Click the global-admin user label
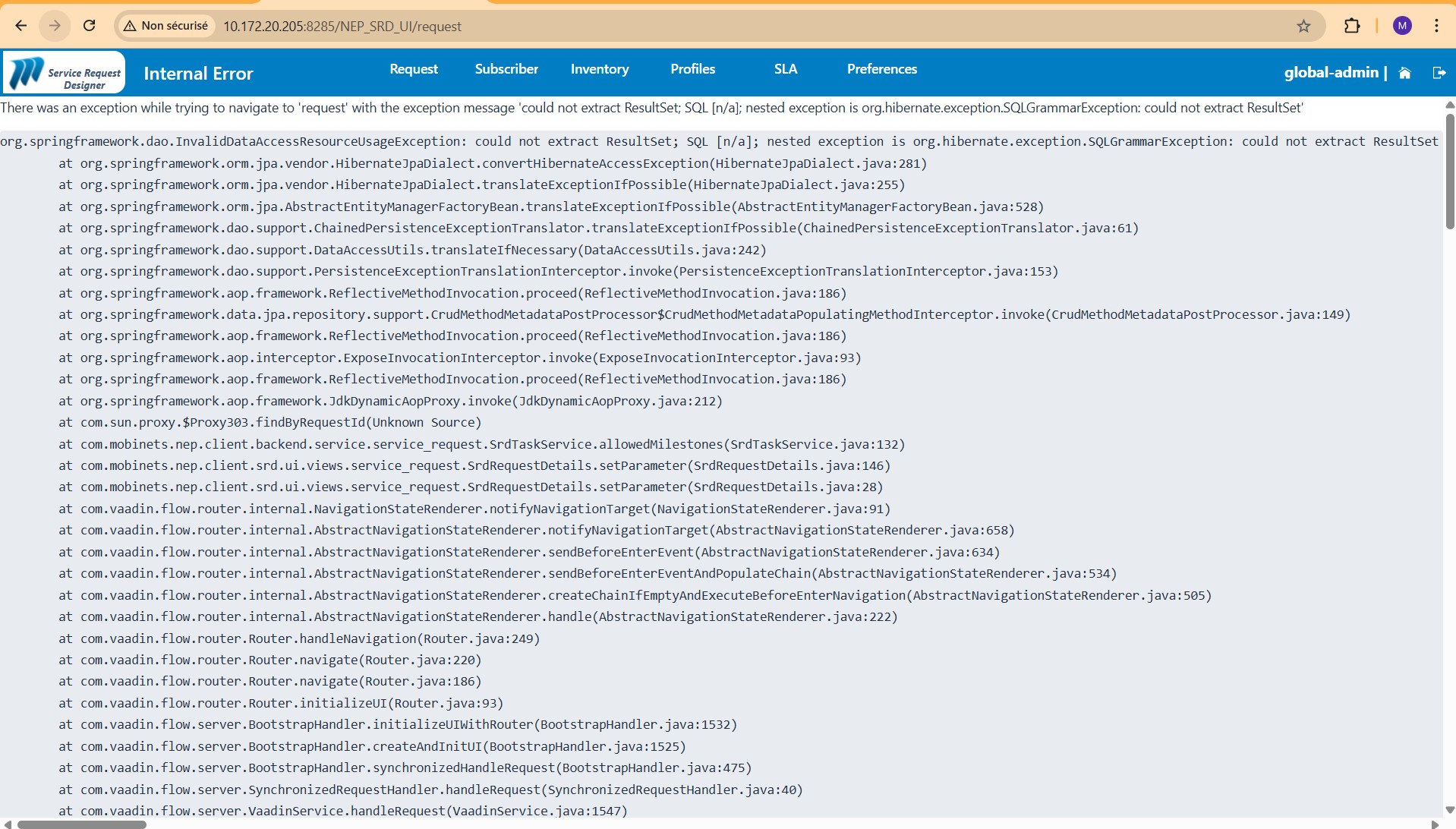This screenshot has height=829, width=1456. [x=1331, y=73]
